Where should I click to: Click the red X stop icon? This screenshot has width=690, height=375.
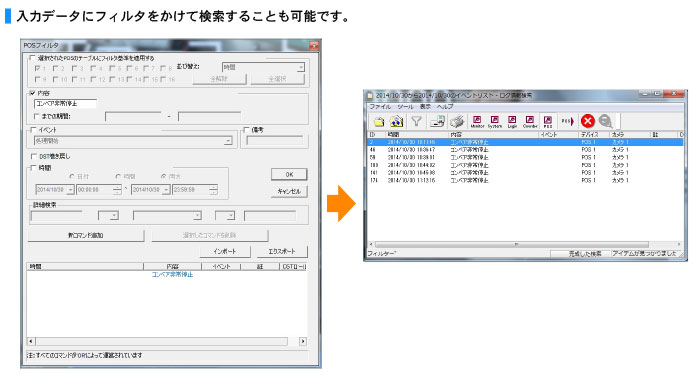click(587, 121)
